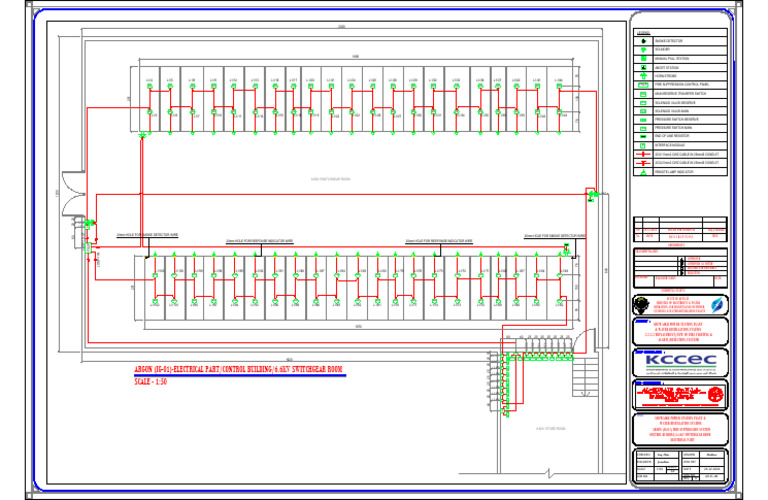Select the solenoid valve reserve legend symbol
Viewport: 768px width, 500px height.
[x=644, y=103]
